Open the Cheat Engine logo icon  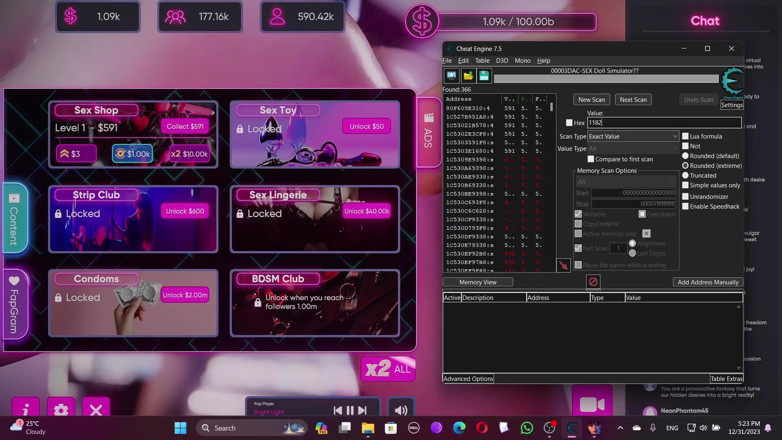(732, 81)
